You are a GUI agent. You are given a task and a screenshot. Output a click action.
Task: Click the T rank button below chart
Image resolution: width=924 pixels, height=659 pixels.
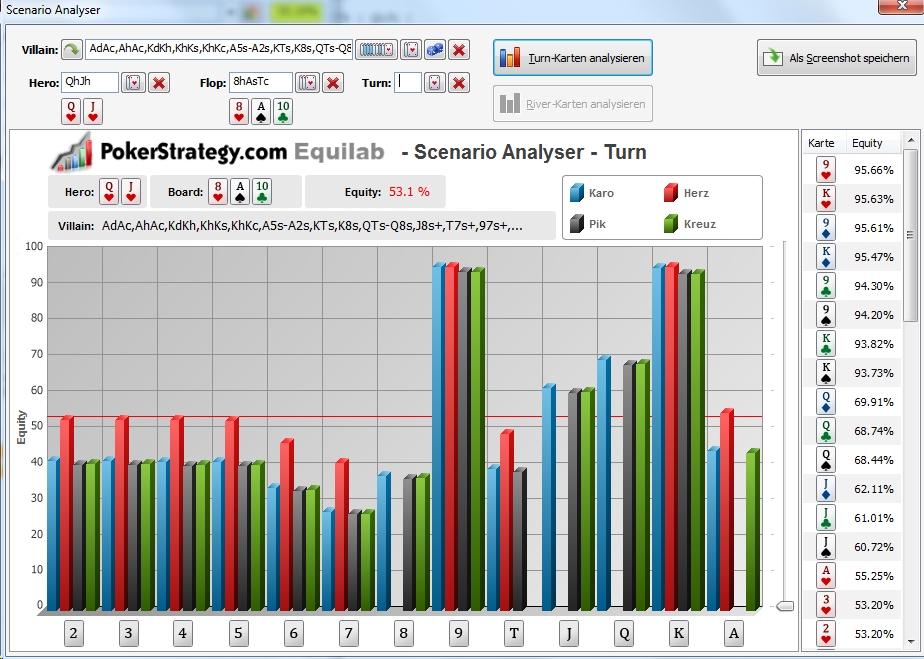point(514,634)
